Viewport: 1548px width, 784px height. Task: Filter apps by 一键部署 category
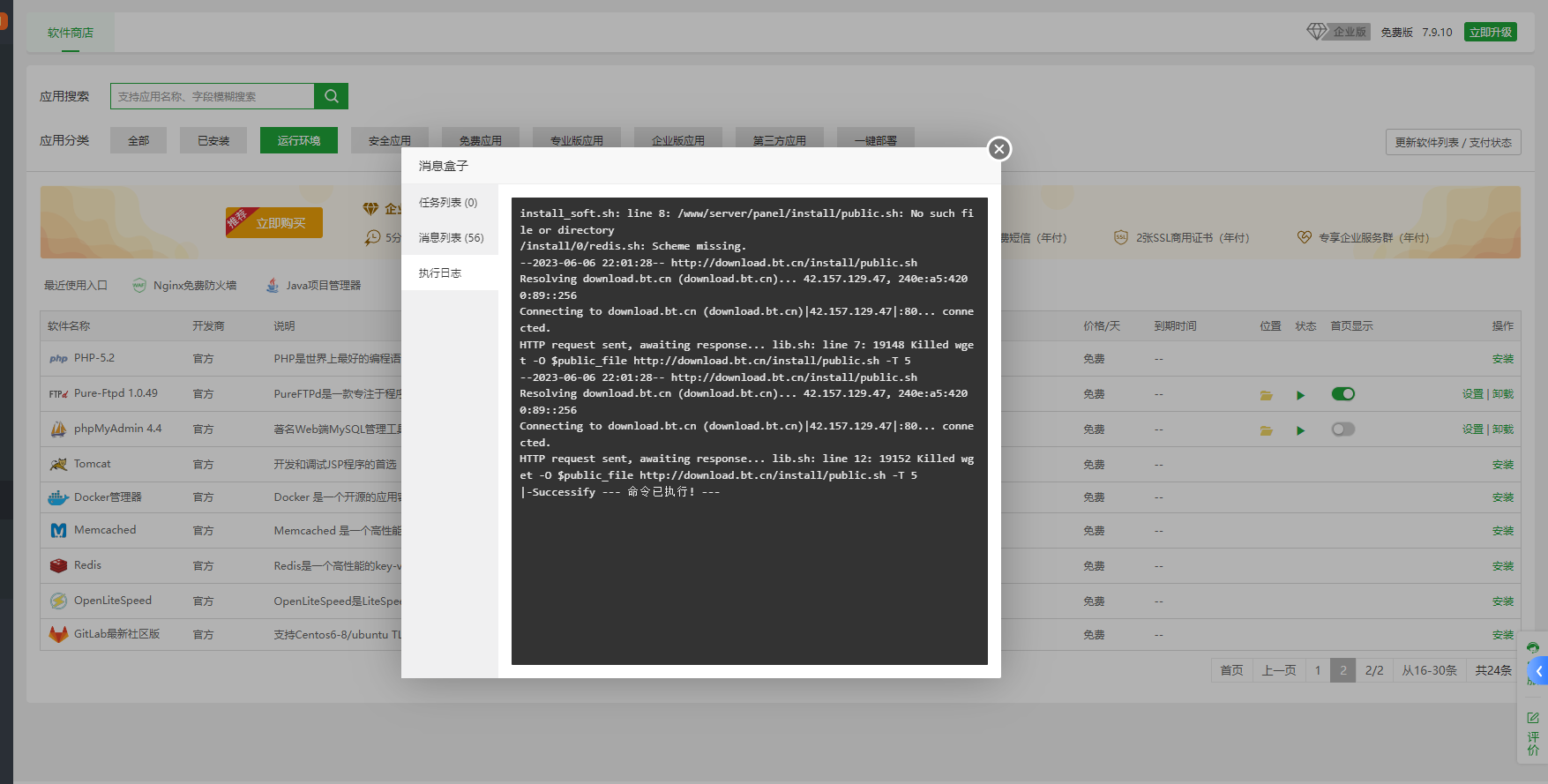[876, 139]
